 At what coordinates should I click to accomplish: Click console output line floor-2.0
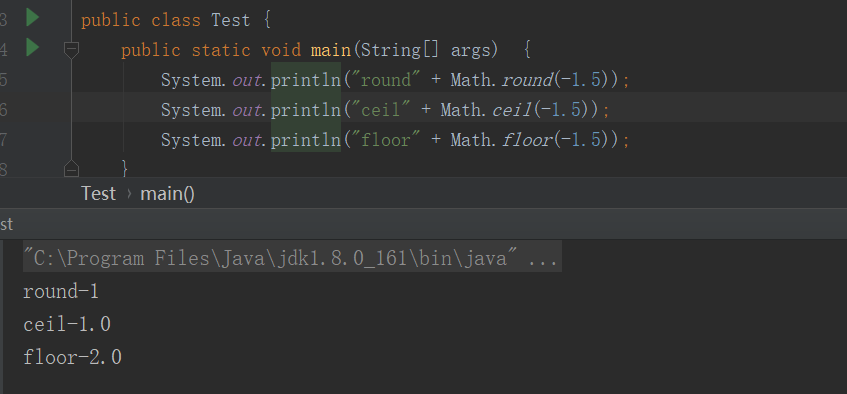(x=72, y=357)
